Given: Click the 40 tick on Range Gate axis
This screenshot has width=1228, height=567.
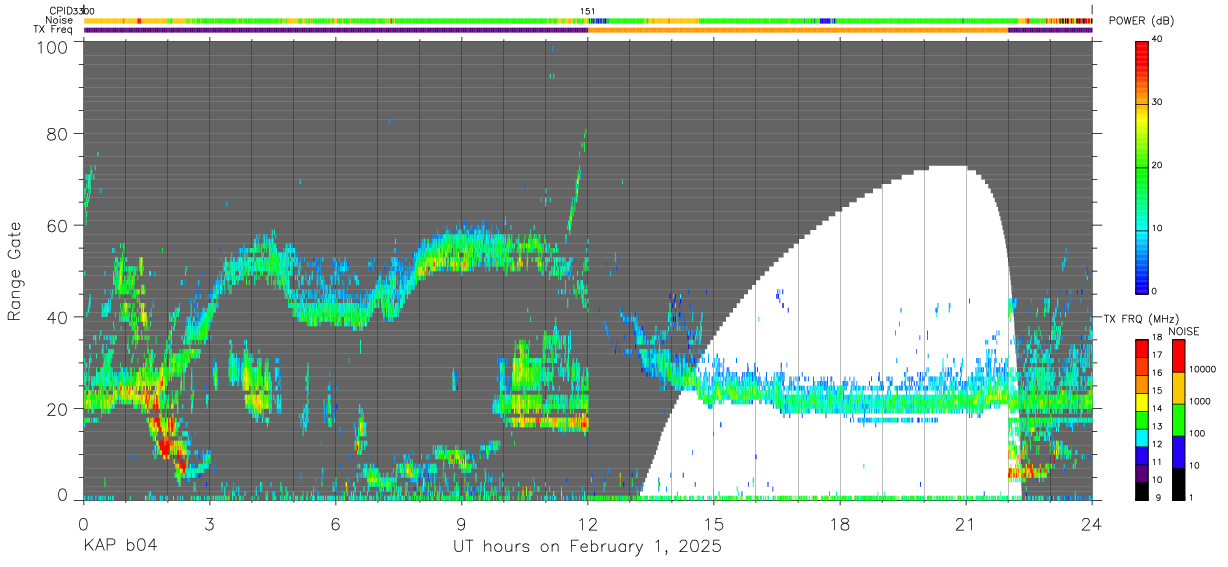Looking at the screenshot, I should tap(58, 317).
